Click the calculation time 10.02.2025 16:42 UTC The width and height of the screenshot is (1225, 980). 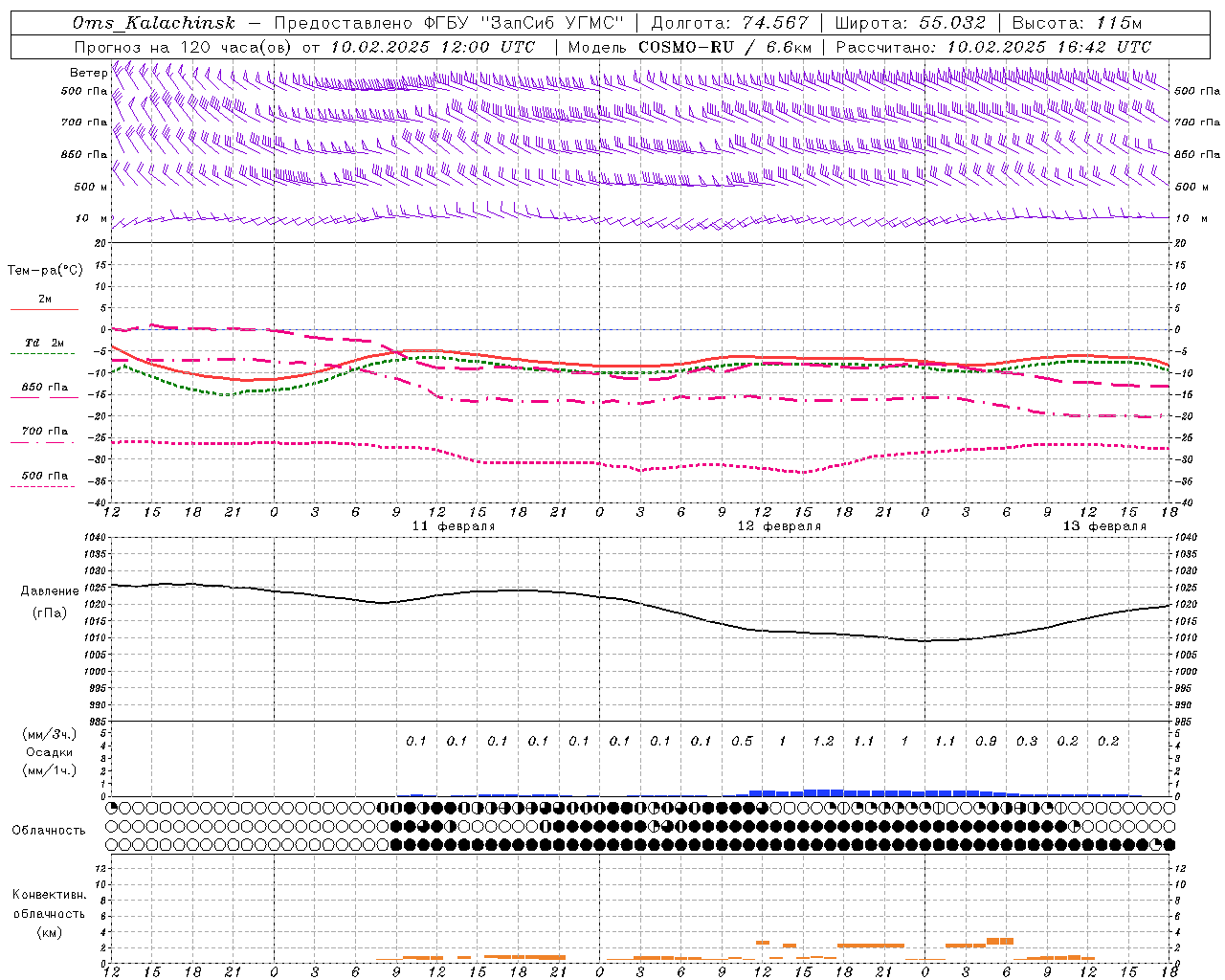1049,47
